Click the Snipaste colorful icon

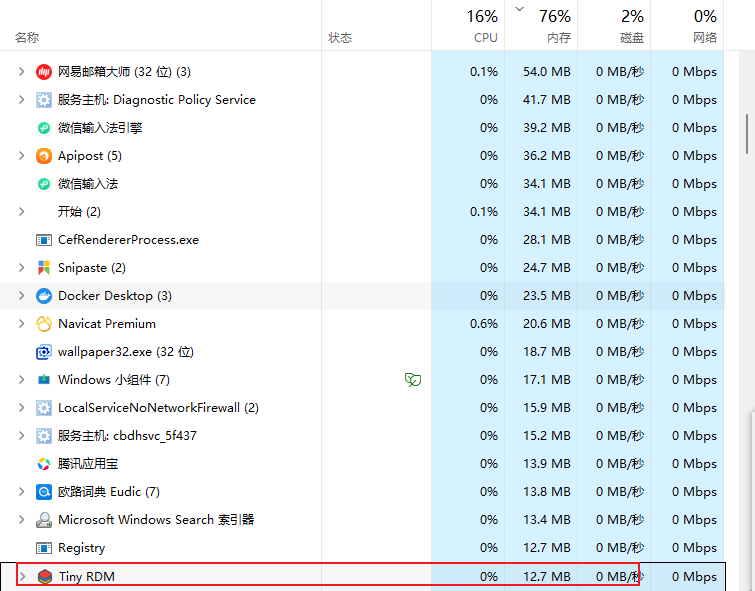[44, 268]
